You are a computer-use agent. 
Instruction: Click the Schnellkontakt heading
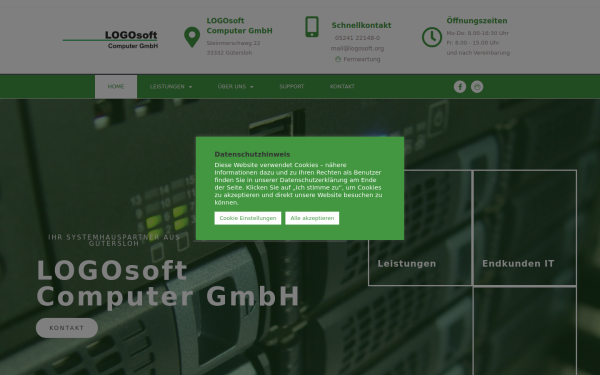[x=361, y=25]
